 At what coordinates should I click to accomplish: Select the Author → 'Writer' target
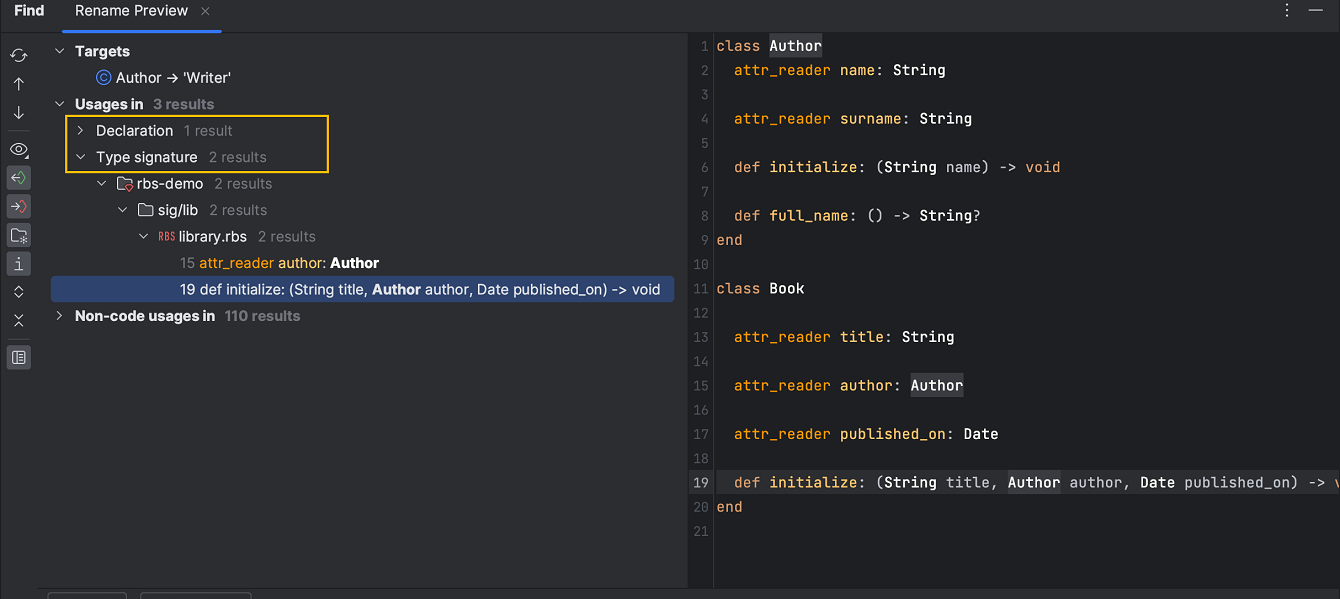[x=173, y=78]
